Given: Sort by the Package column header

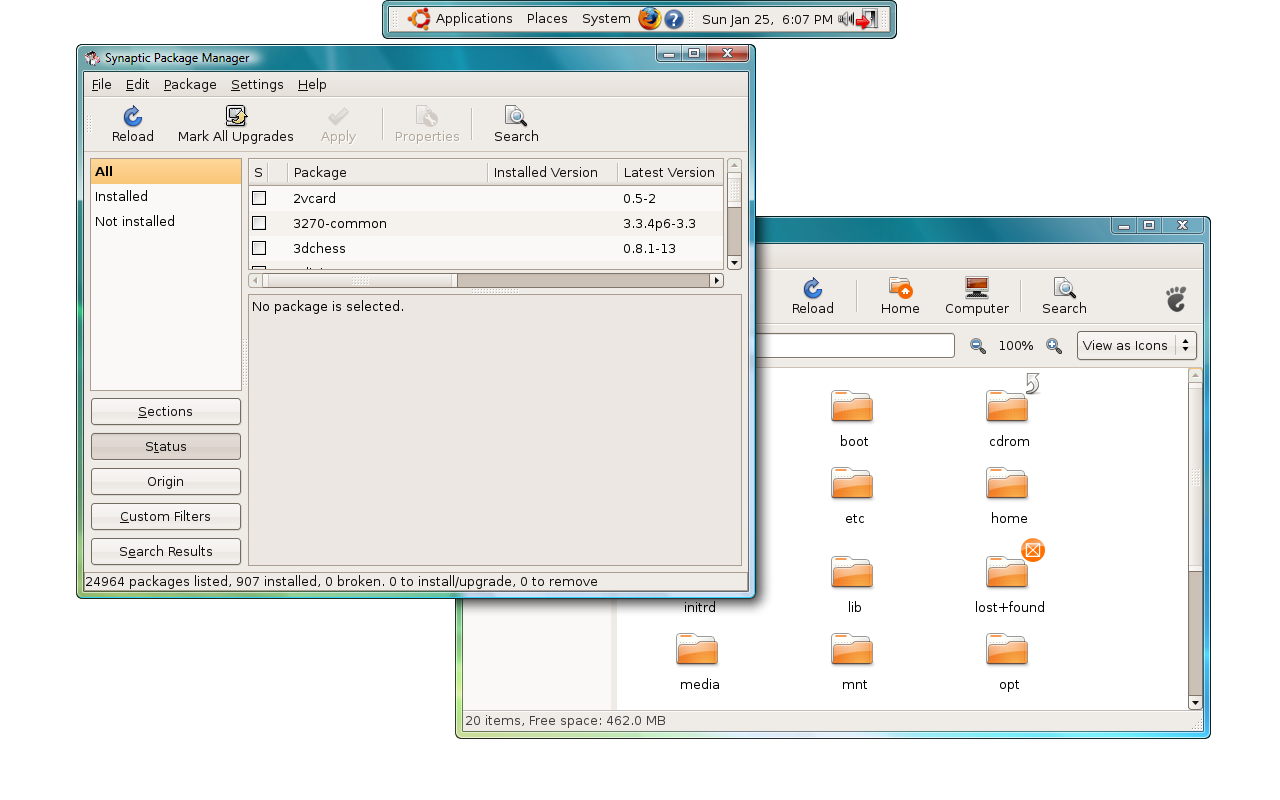Looking at the screenshot, I should (388, 172).
